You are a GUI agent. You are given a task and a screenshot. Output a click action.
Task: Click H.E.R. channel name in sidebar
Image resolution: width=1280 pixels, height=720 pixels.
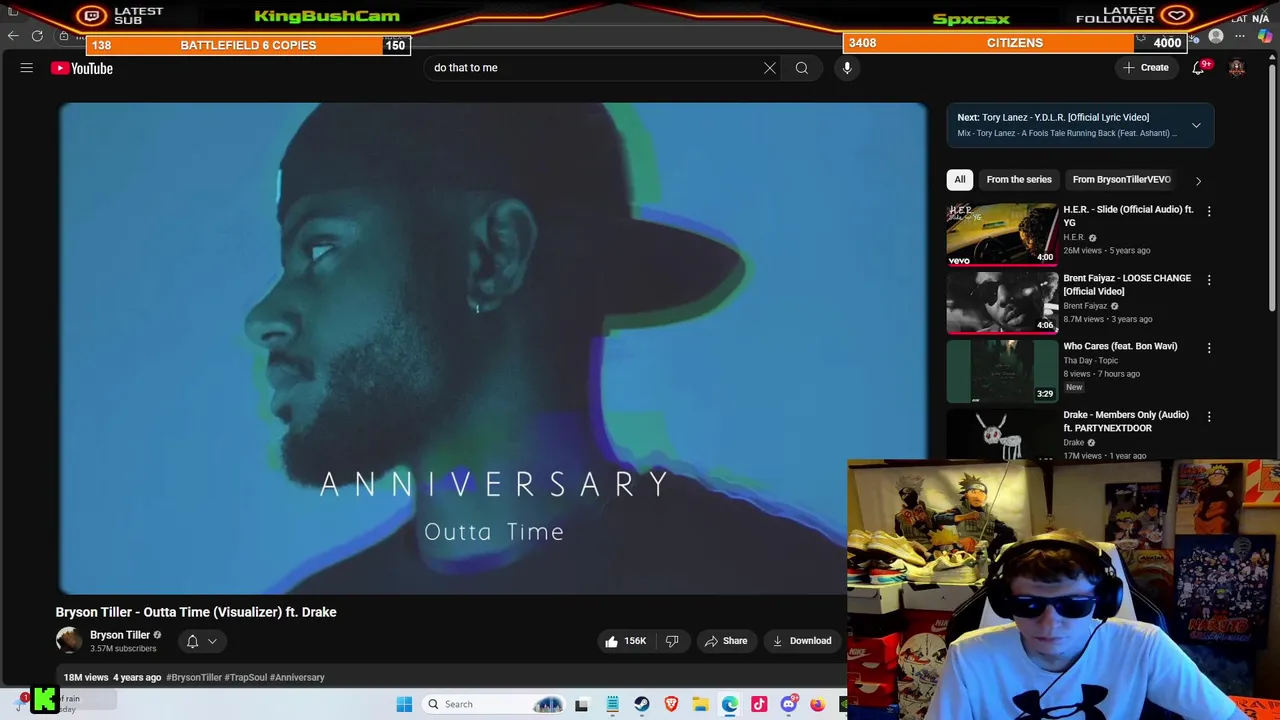click(1073, 238)
